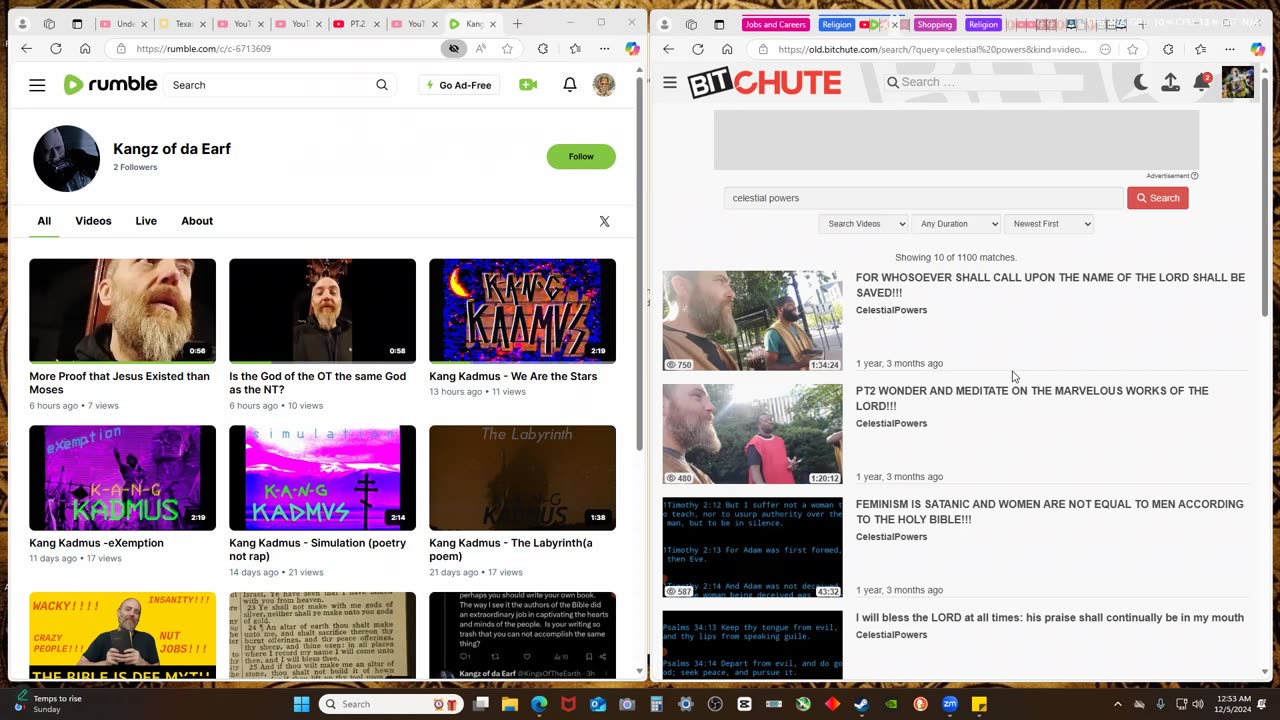Show hidden icons in system tray
1280x720 pixels.
[x=1118, y=704]
